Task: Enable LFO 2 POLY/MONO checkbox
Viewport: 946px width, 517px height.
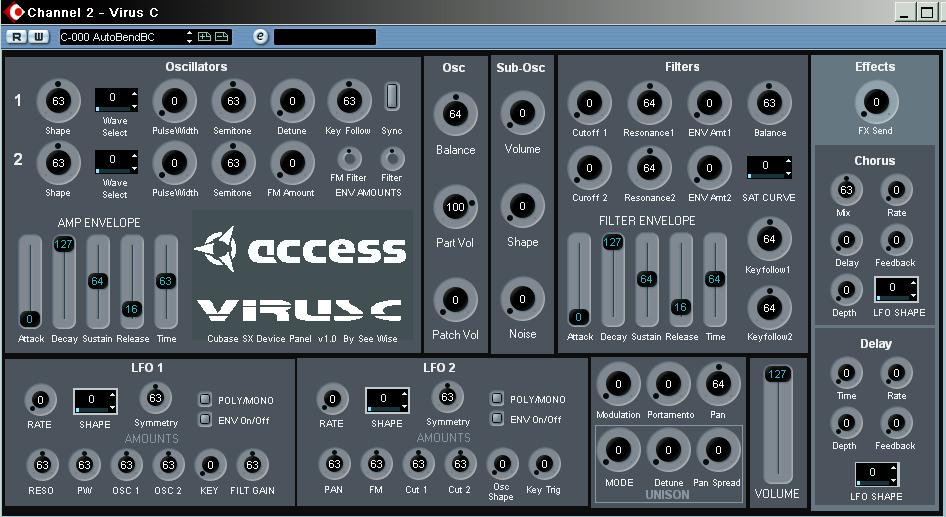Action: click(x=497, y=398)
